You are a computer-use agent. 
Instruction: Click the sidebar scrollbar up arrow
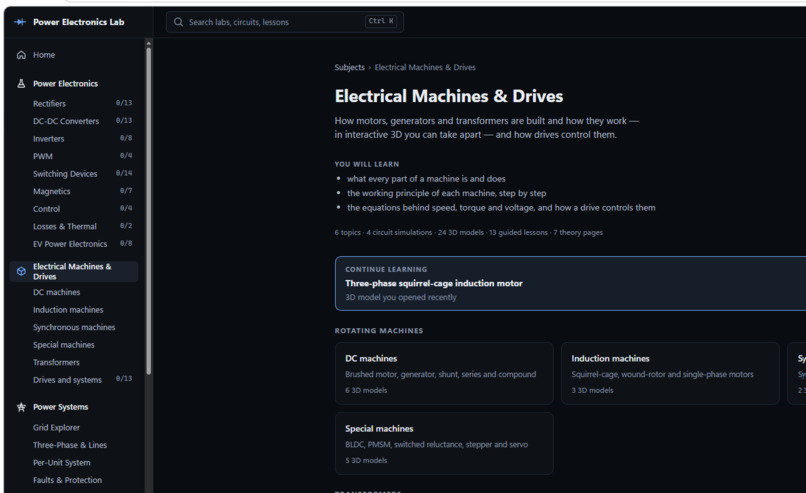(149, 43)
